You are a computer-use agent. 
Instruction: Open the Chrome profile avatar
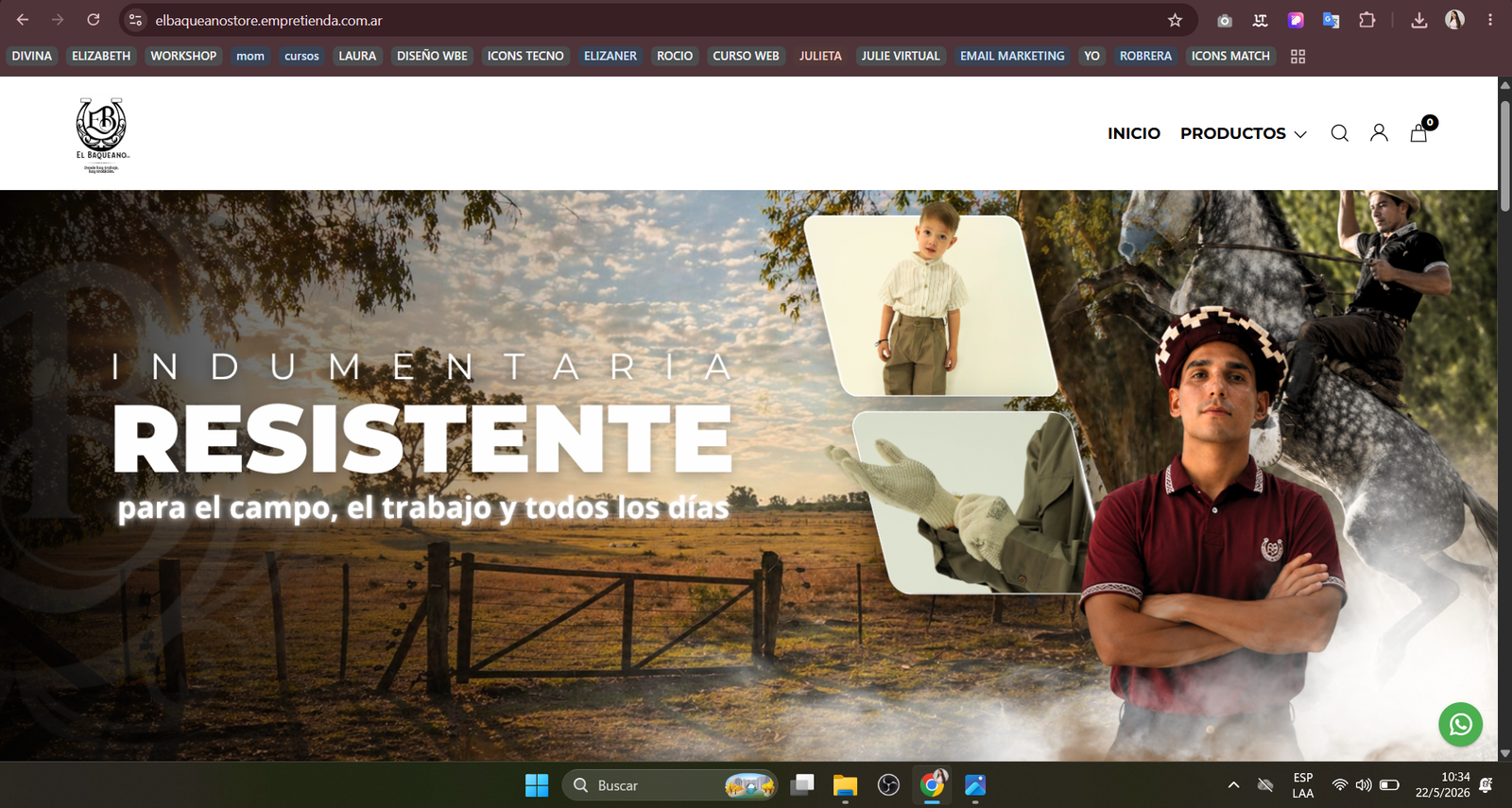[1454, 20]
